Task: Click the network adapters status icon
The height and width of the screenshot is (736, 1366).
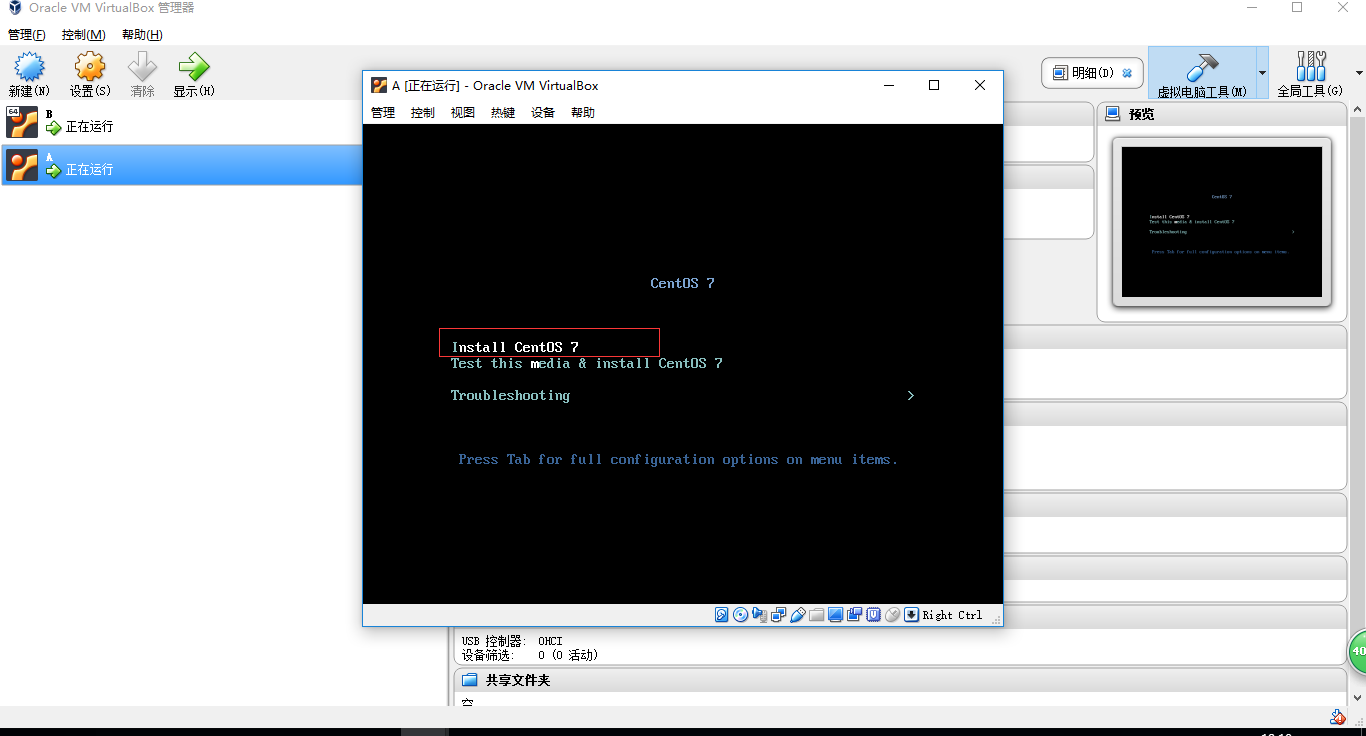Action: tap(778, 615)
